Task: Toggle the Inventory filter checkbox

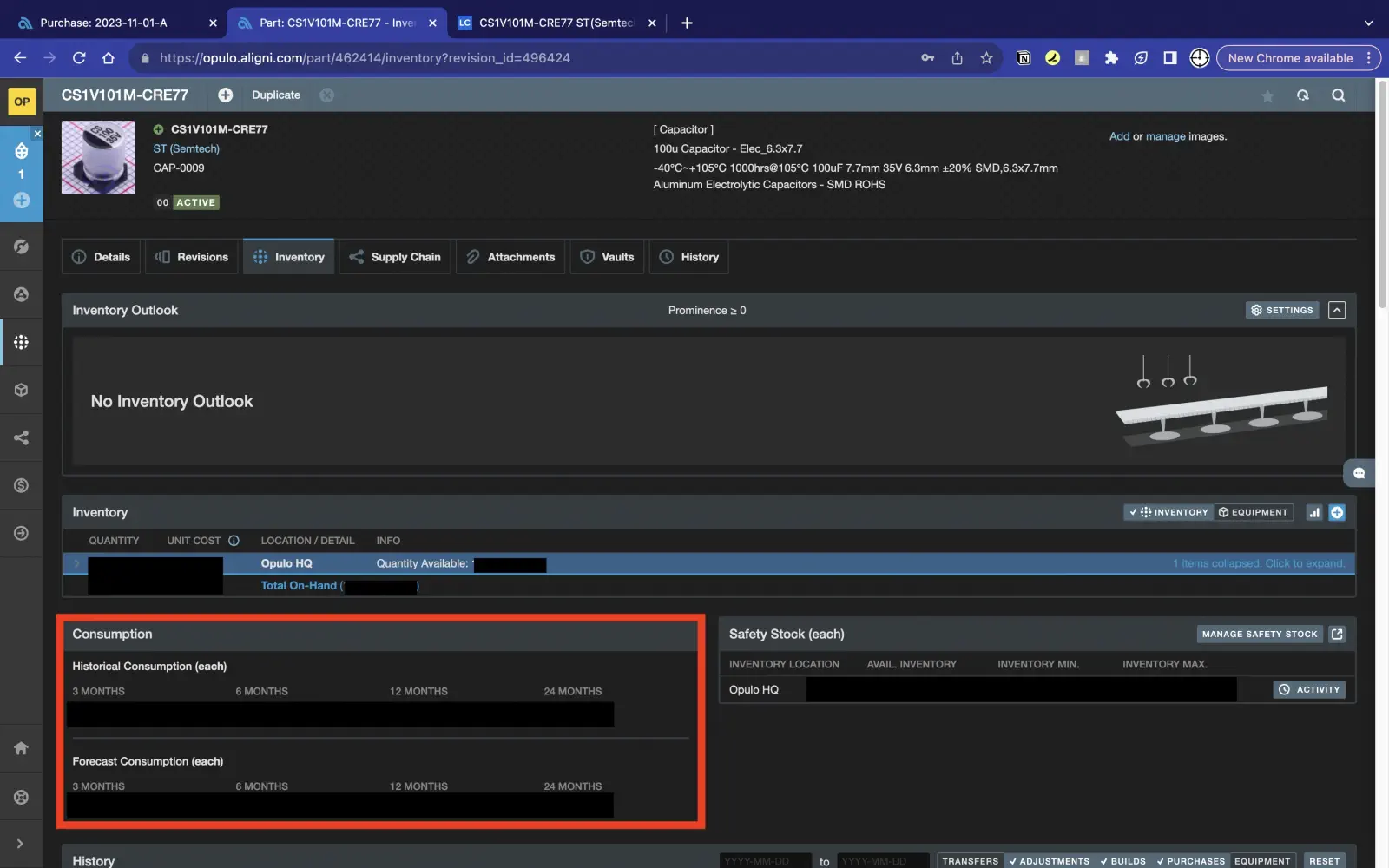Action: 1168,513
